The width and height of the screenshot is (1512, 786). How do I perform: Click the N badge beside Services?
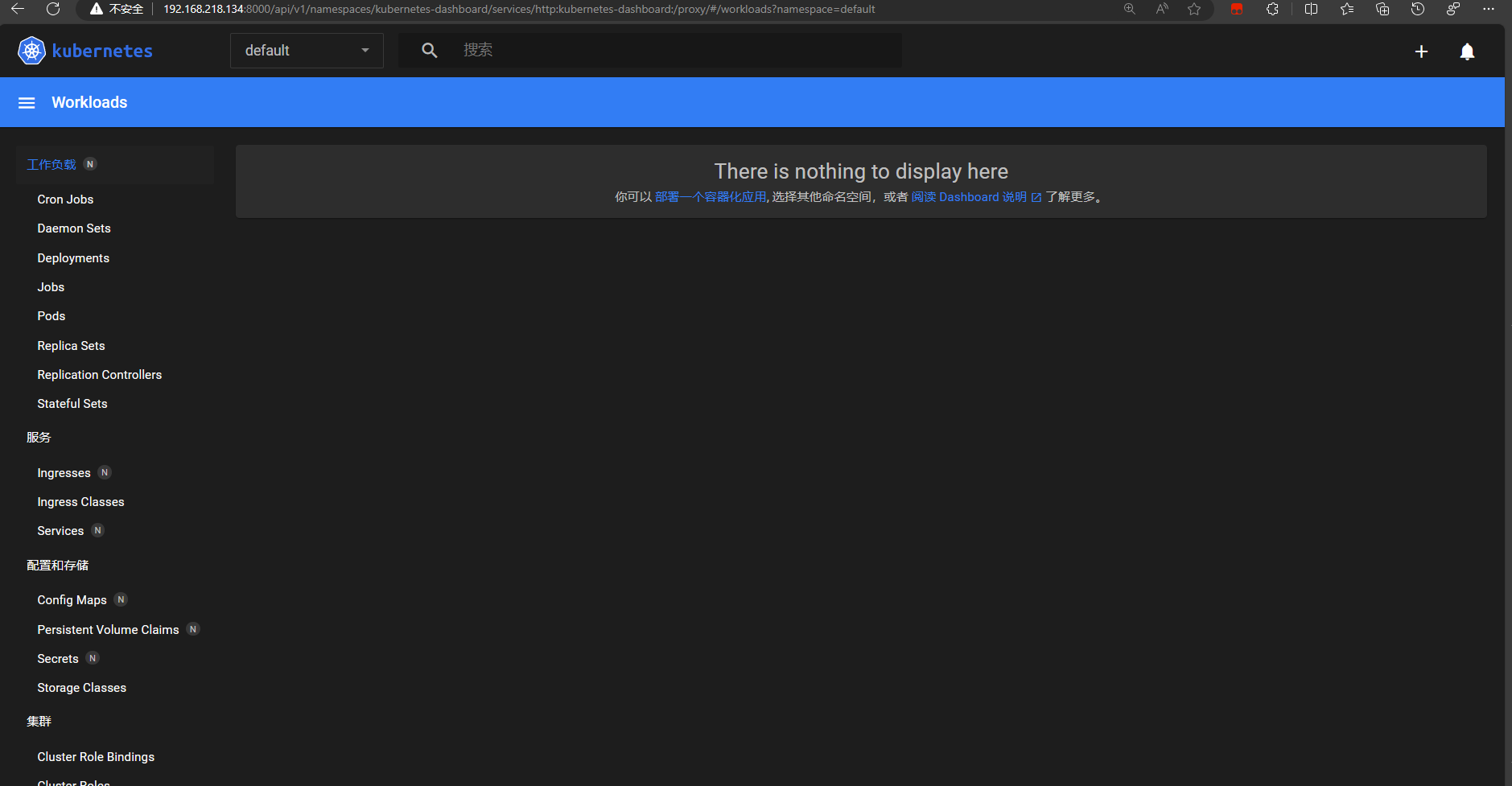pyautogui.click(x=97, y=530)
